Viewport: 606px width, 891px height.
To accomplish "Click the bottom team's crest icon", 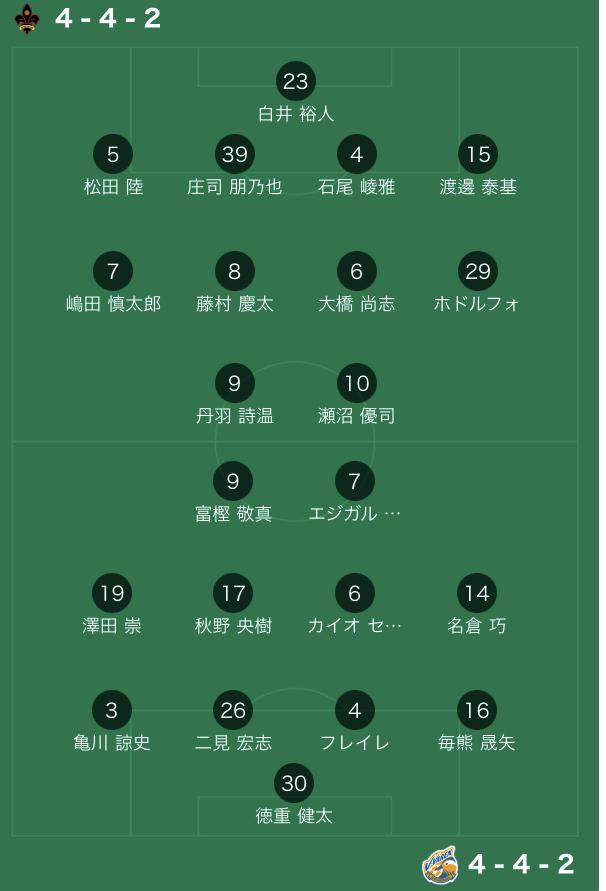I will point(440,864).
